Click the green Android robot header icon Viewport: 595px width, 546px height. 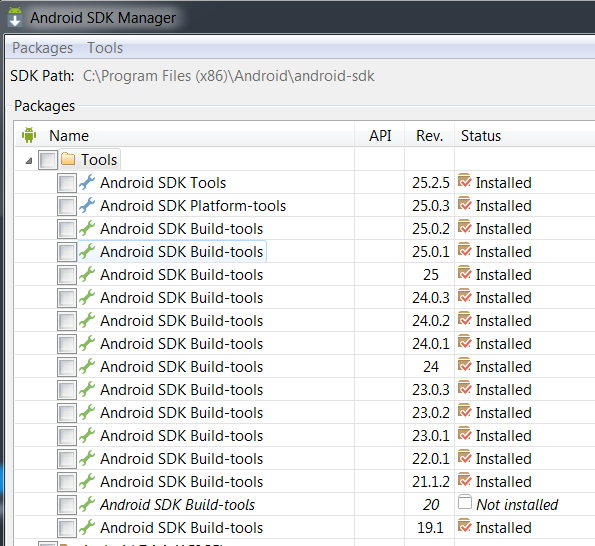(x=29, y=135)
